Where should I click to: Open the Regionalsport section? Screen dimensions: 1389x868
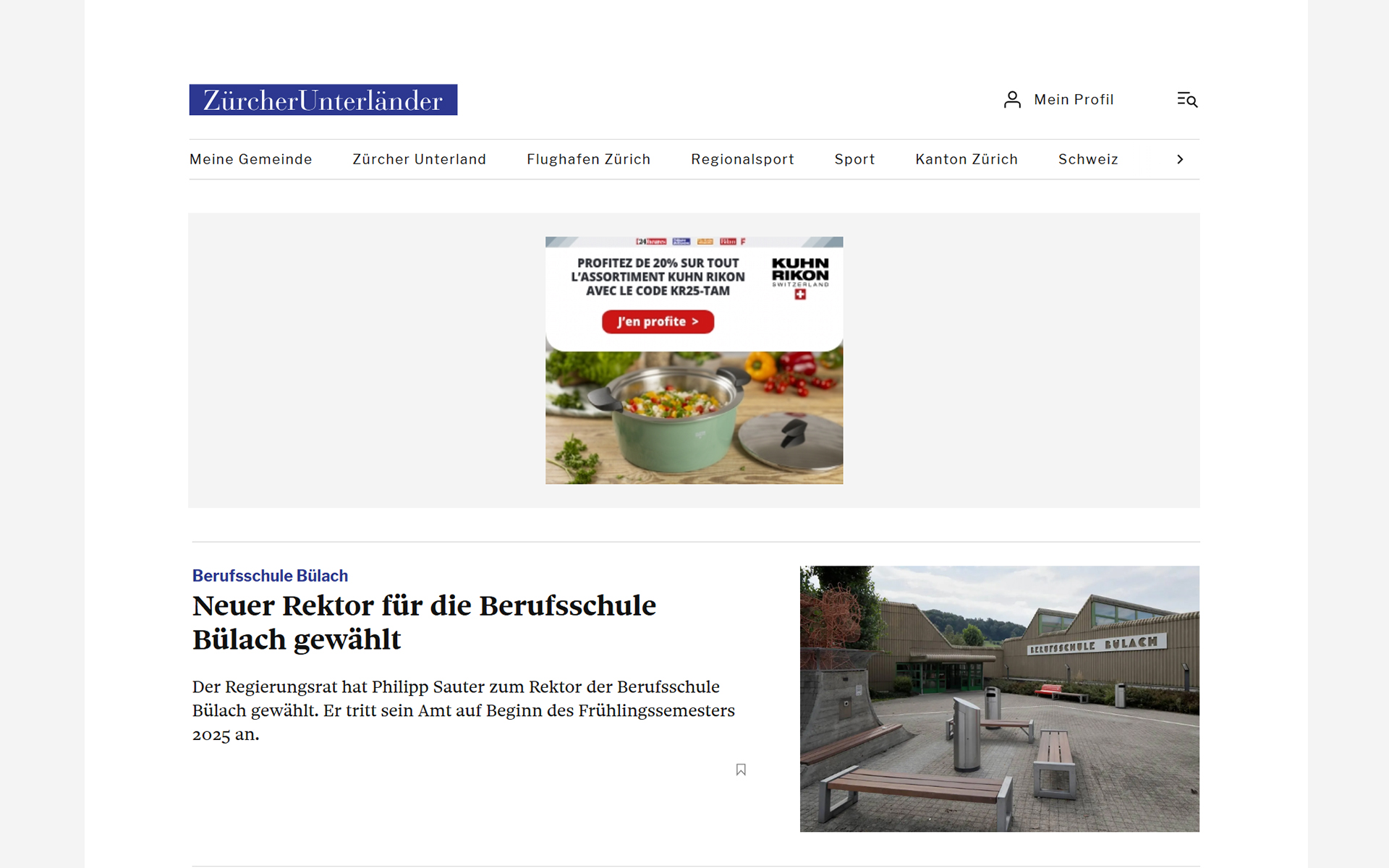[x=742, y=159]
